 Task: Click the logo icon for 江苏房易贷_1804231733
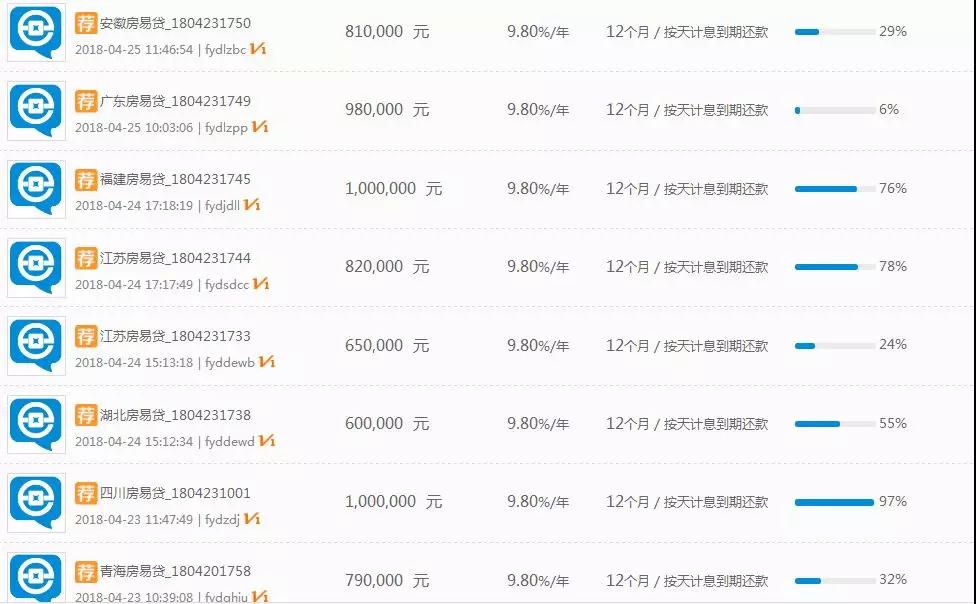pyautogui.click(x=36, y=346)
